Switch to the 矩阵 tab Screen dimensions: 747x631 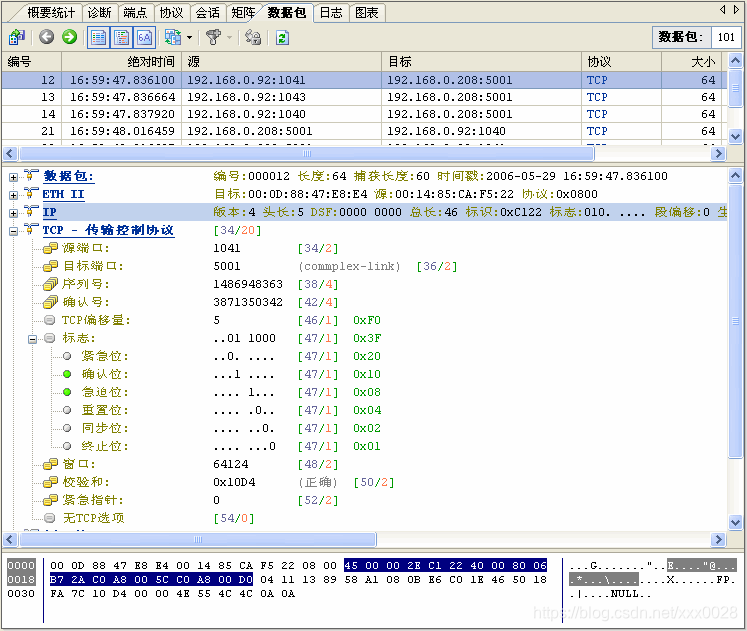[243, 12]
